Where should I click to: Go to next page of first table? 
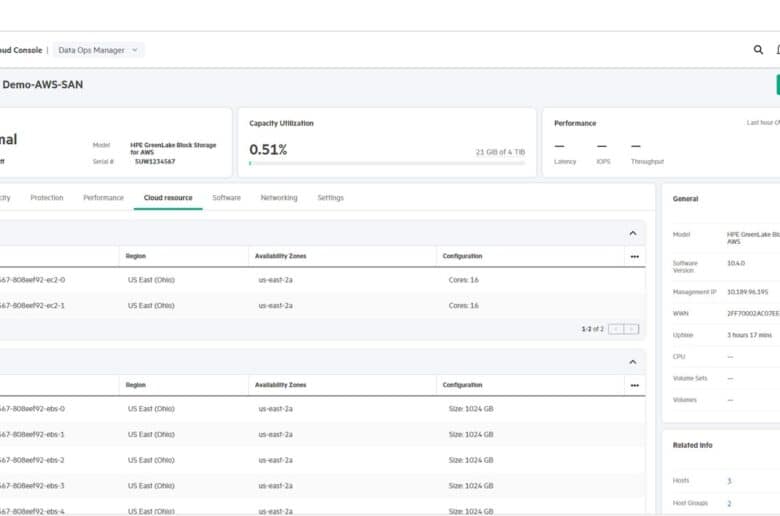[631, 329]
